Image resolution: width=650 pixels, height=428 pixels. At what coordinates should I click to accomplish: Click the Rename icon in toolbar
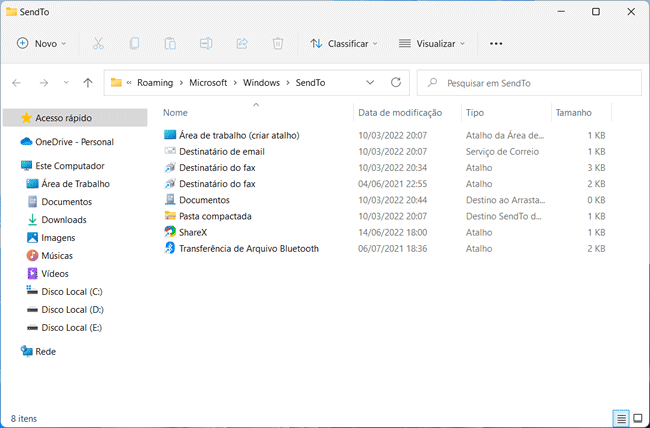pos(206,44)
